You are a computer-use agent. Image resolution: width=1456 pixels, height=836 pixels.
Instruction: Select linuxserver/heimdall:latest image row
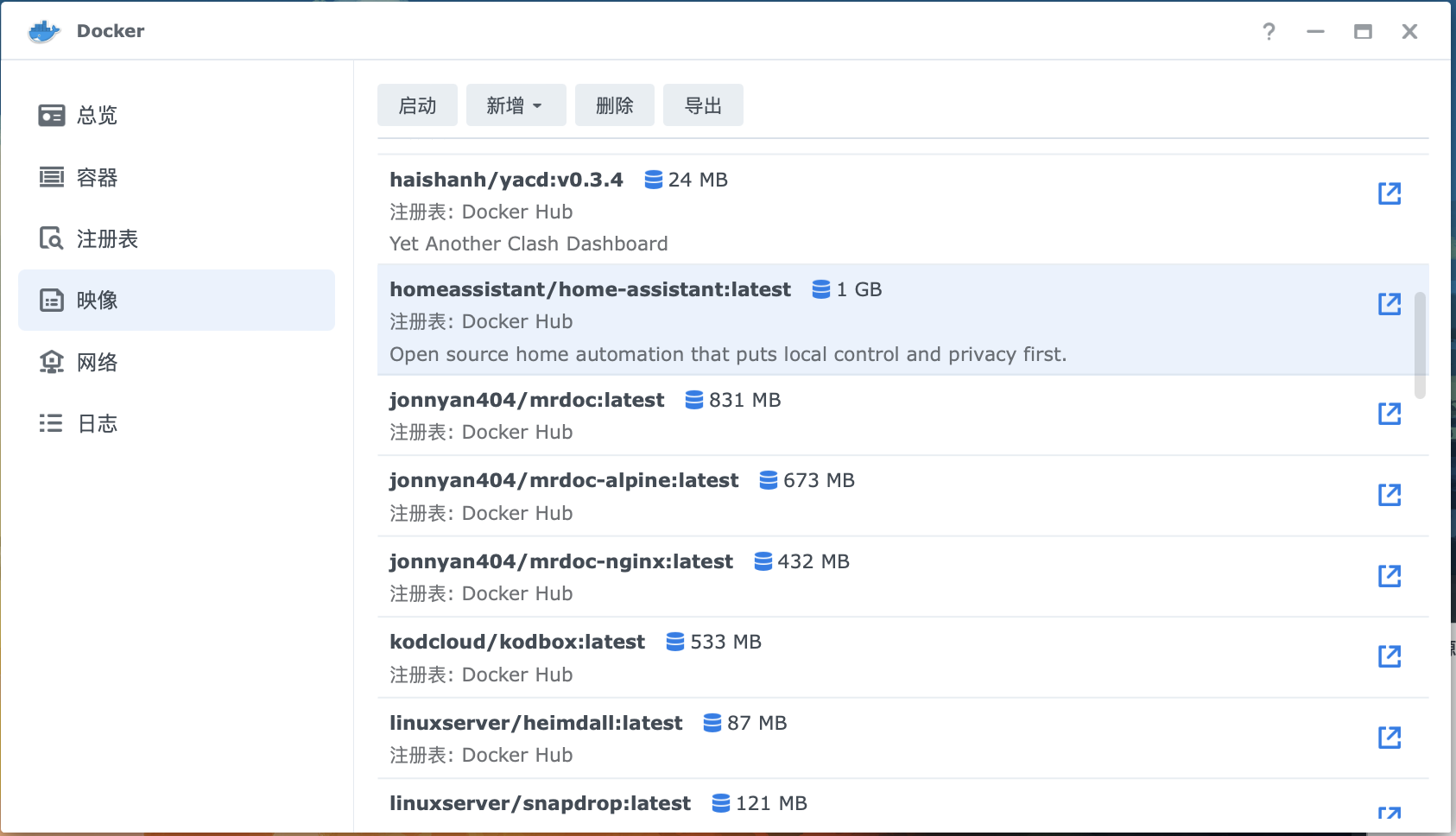click(902, 738)
